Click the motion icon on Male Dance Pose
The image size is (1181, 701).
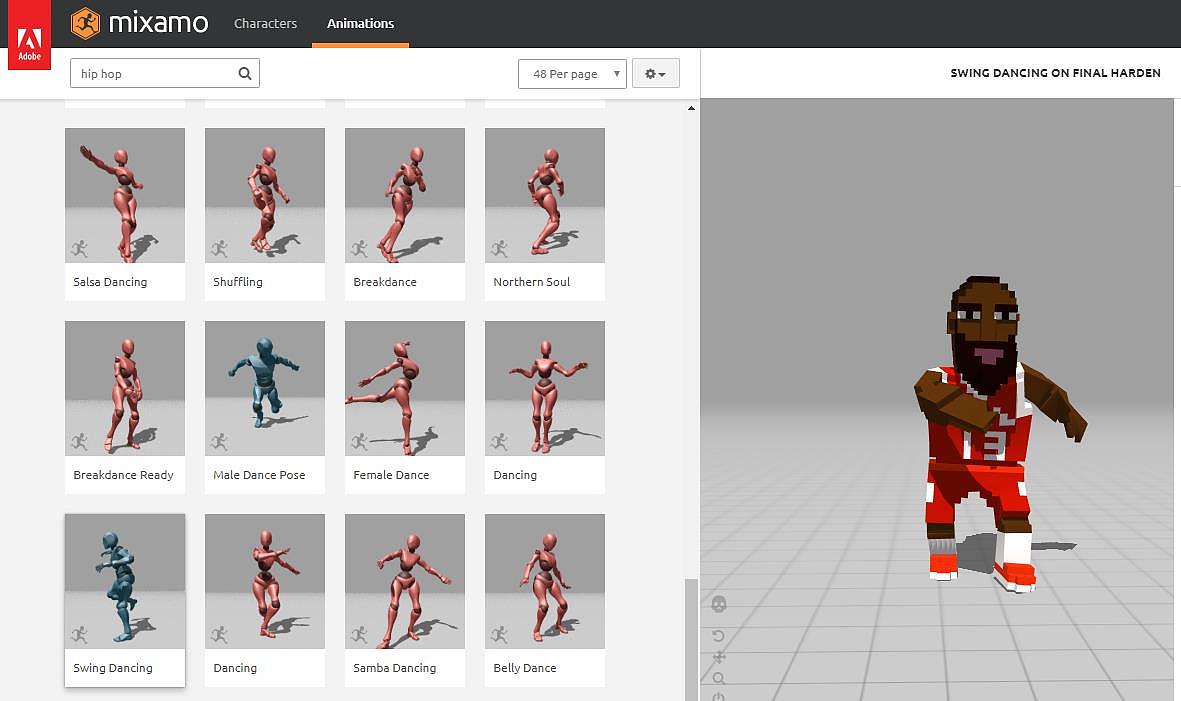219,442
